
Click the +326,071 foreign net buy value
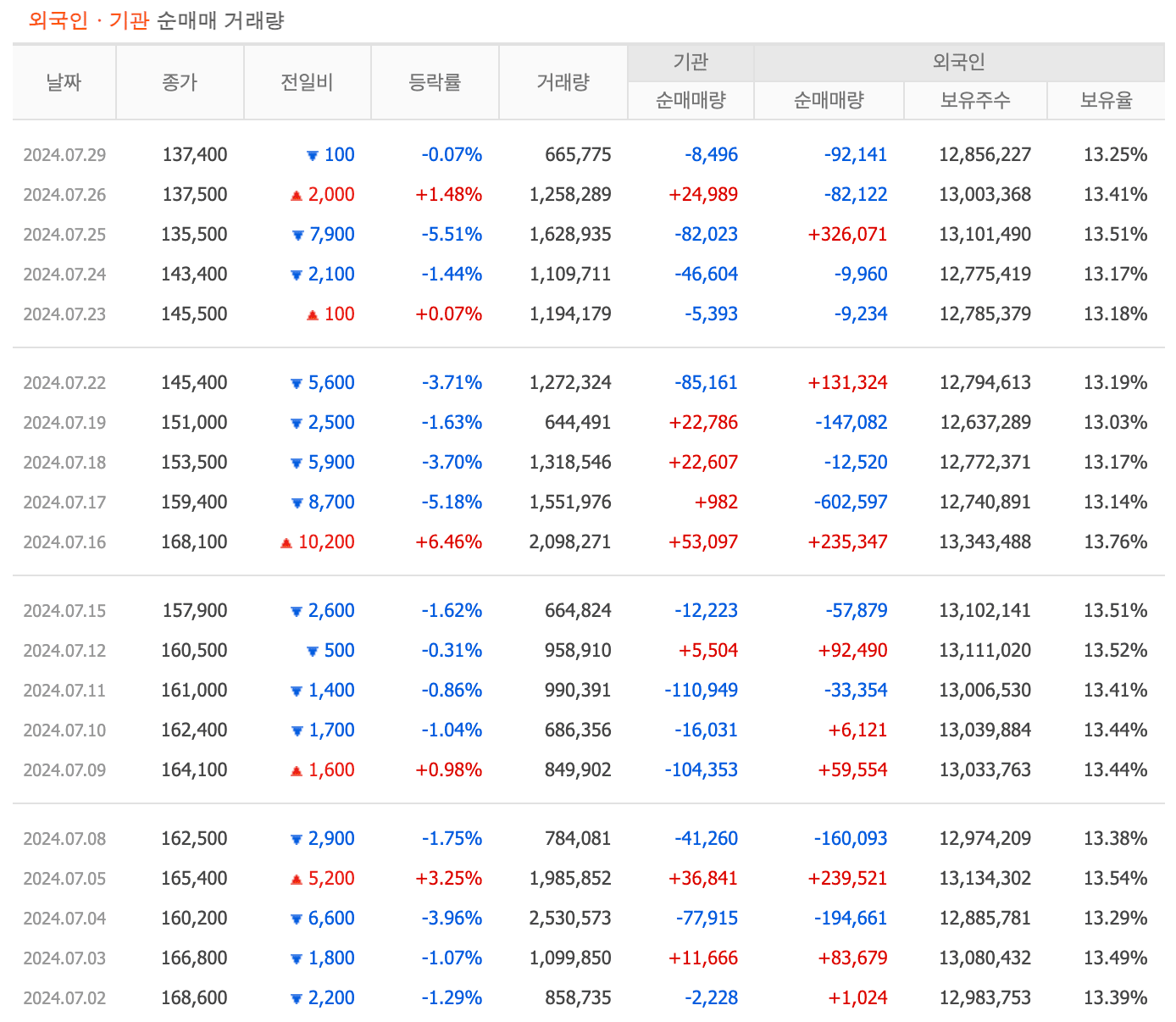pos(847,234)
